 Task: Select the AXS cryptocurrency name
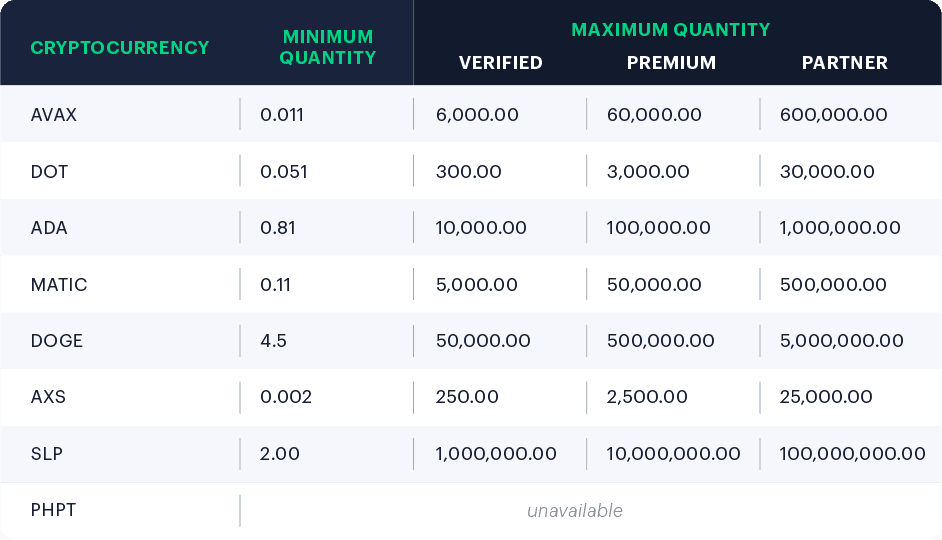[x=48, y=397]
